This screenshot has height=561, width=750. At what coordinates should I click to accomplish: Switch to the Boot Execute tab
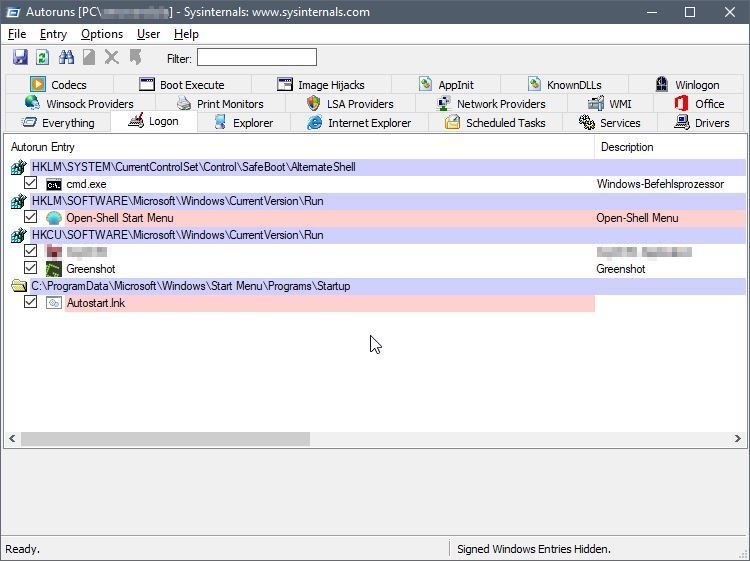pos(182,85)
